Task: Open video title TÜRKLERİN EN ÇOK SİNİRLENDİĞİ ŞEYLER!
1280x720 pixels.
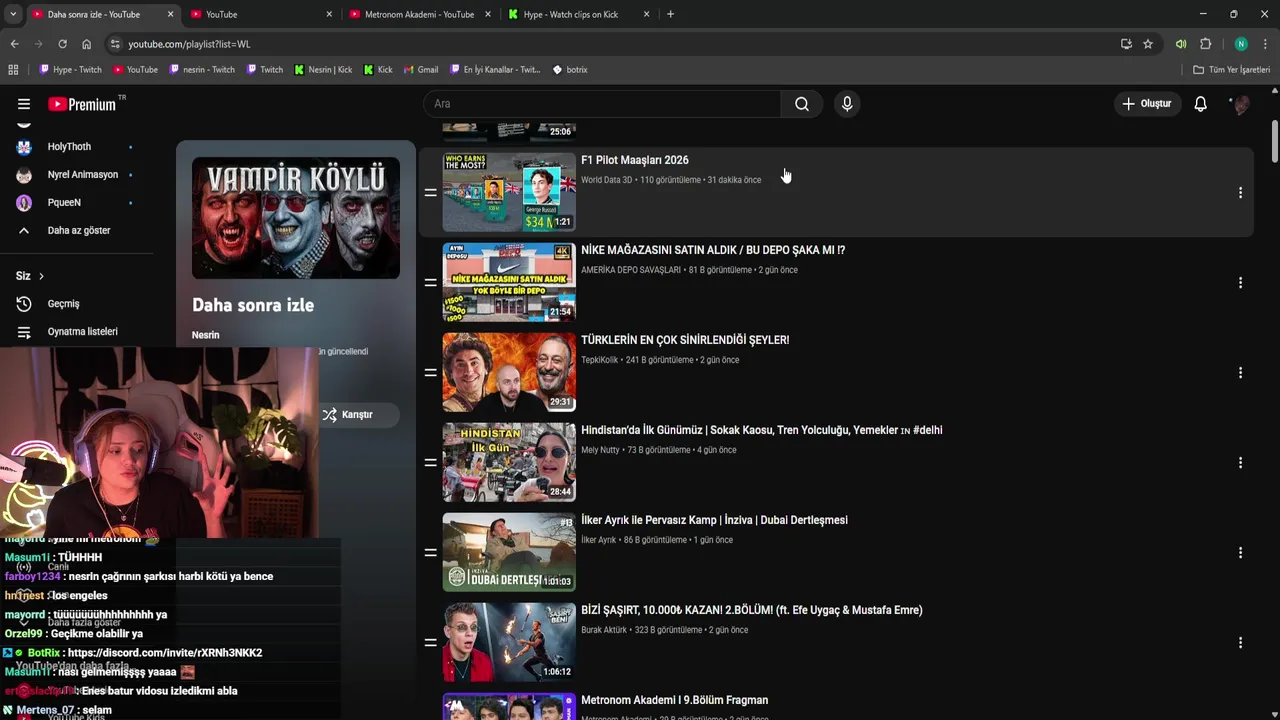Action: [685, 340]
